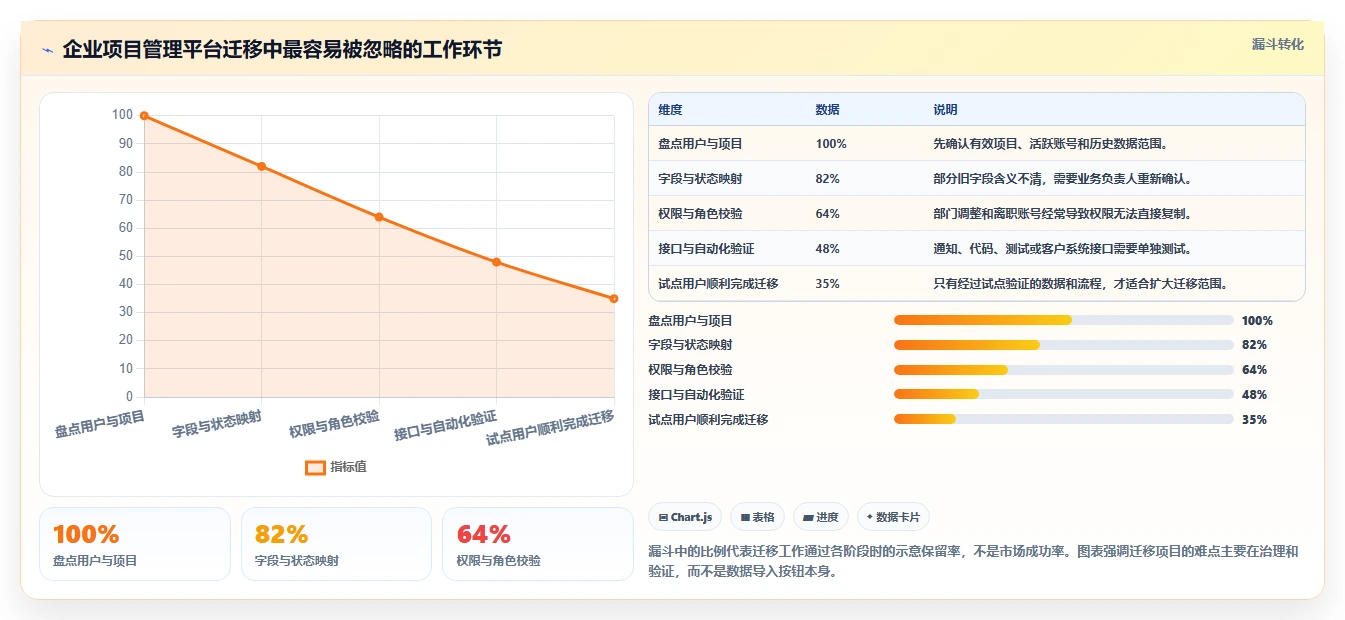Click the y-axis tick label 0
The image size is (1345, 620).
pyautogui.click(x=130, y=397)
